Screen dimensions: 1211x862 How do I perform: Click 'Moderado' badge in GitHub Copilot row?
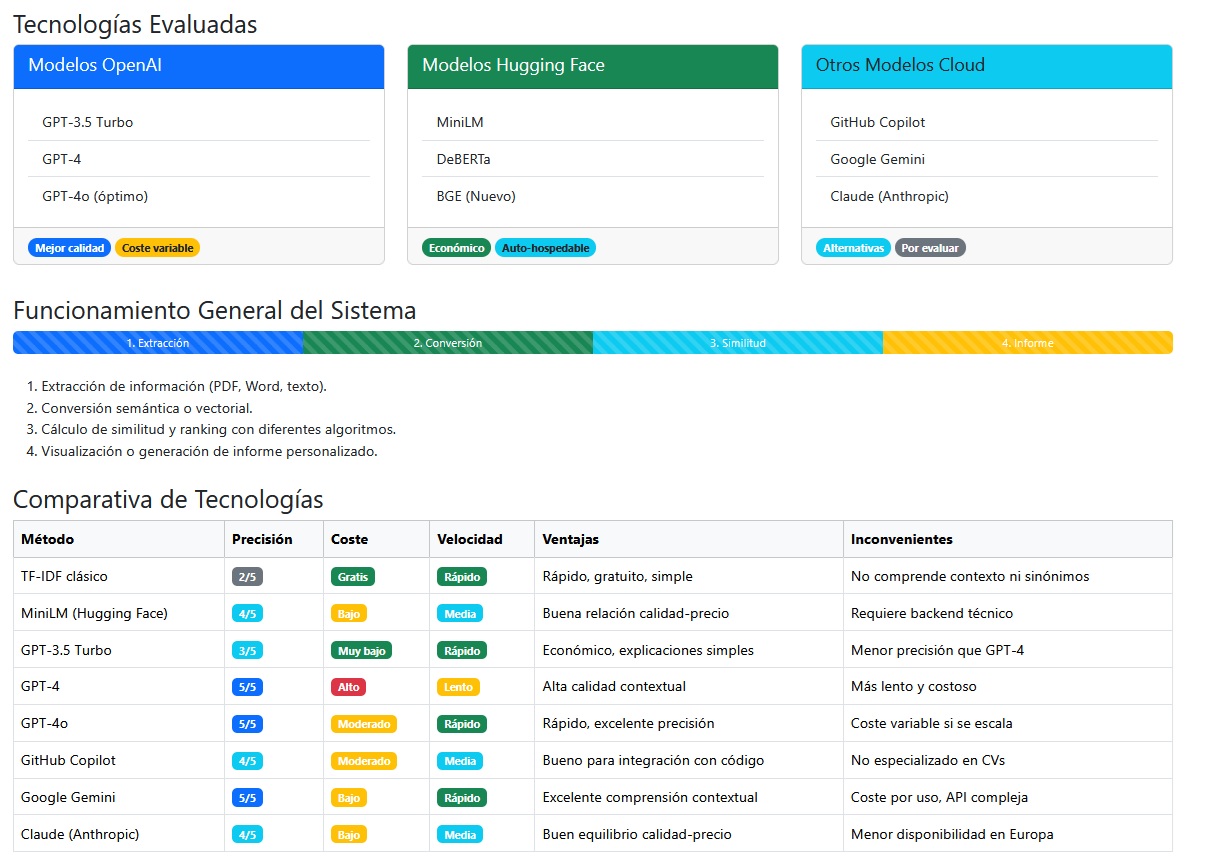pos(364,761)
